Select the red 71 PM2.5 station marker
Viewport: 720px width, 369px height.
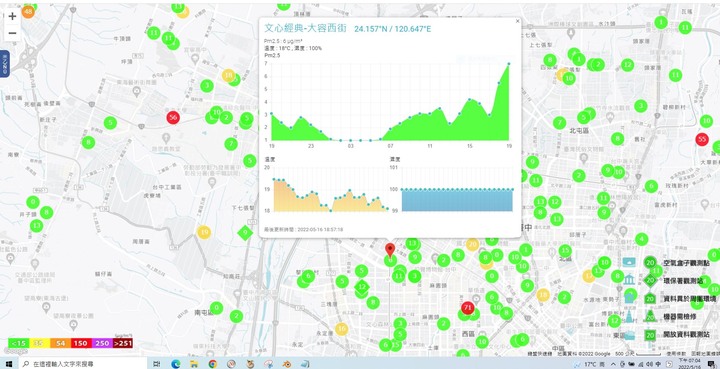468,307
